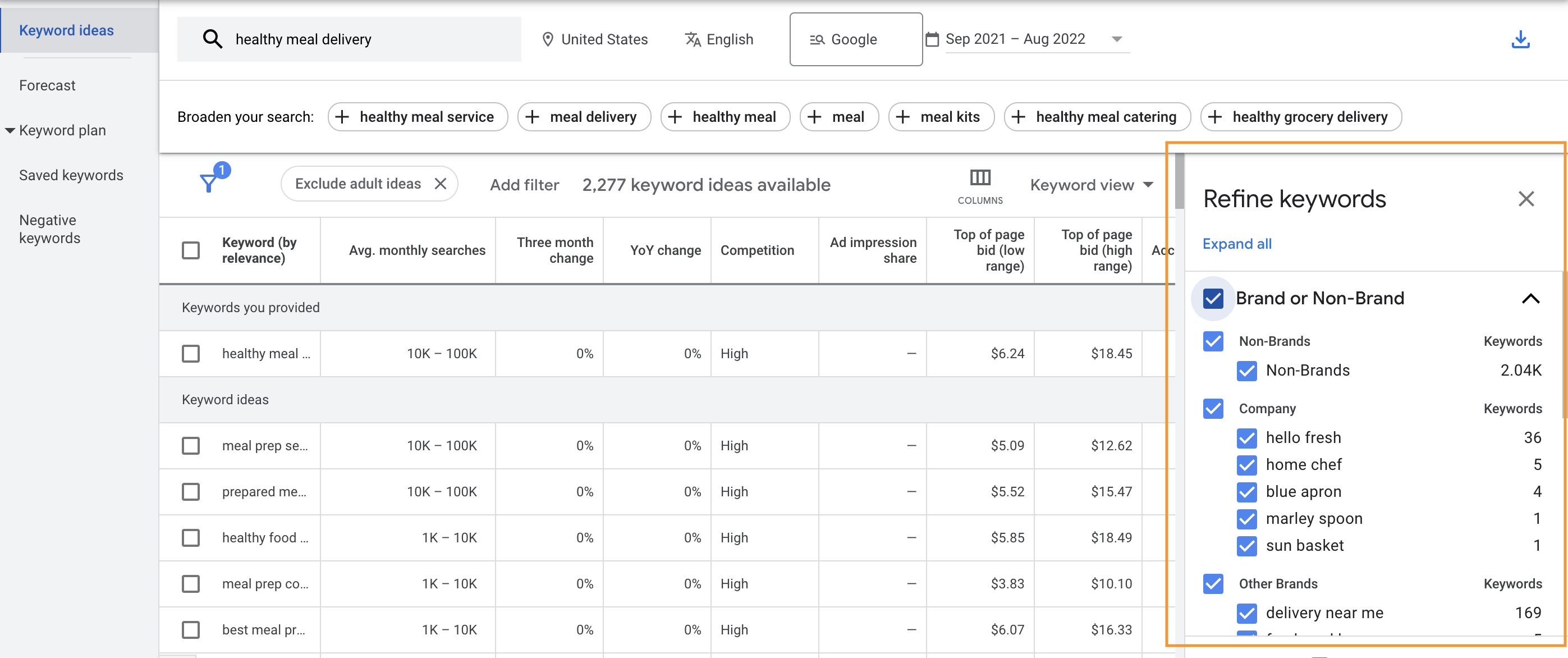
Task: Click the English language translate icon
Action: click(x=692, y=39)
